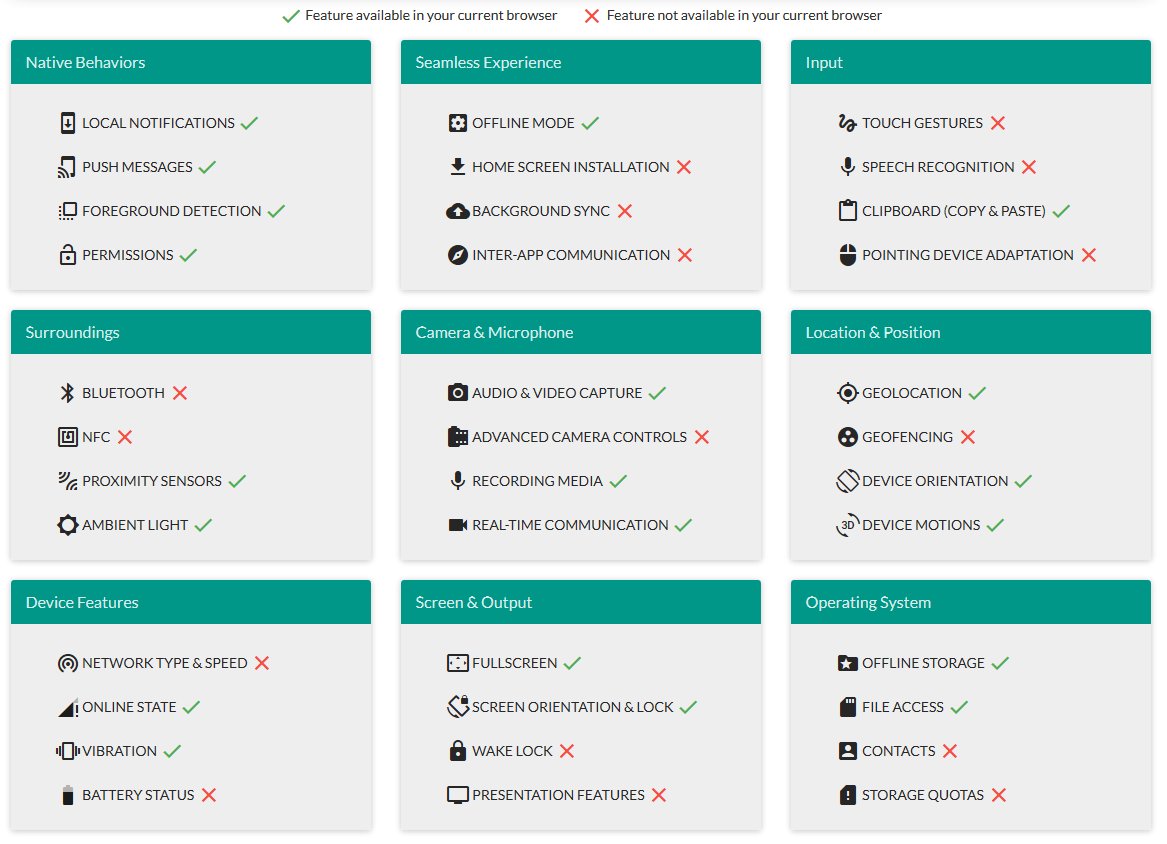Open the Screen & Output section header

(581, 602)
